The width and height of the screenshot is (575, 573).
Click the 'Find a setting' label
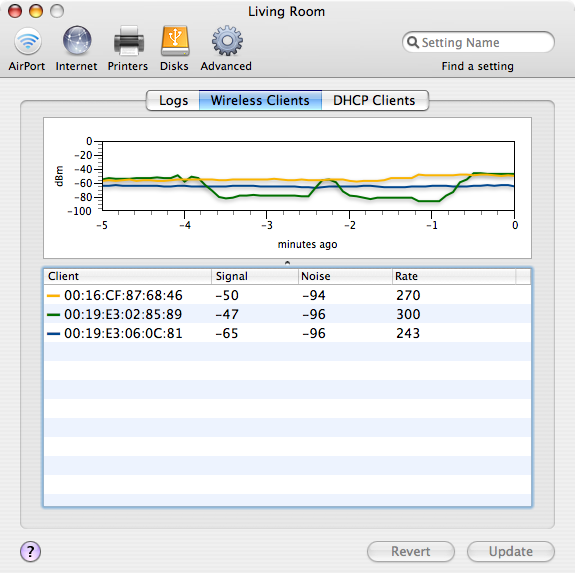point(477,66)
